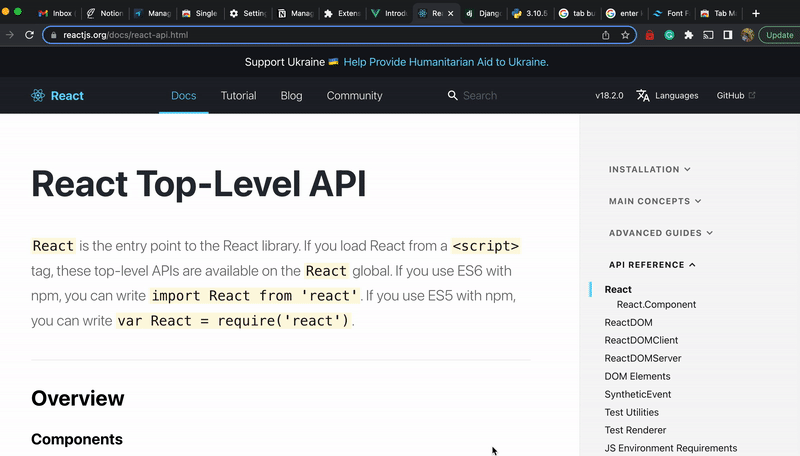Switch to the Extensions tab
Viewport: 800px width, 456px height.
pyautogui.click(x=343, y=13)
